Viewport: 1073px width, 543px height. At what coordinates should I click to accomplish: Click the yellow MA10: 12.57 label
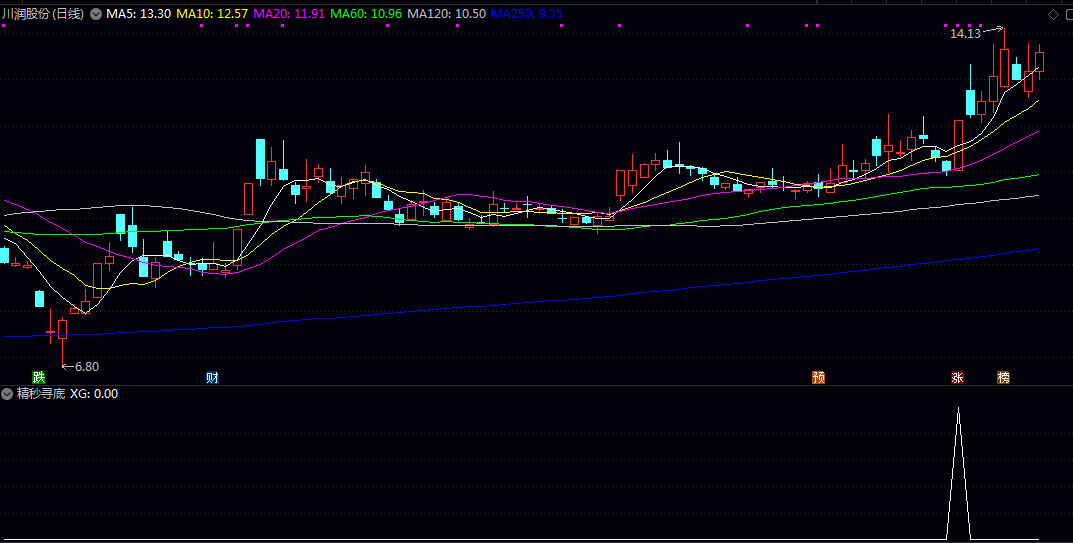click(212, 14)
